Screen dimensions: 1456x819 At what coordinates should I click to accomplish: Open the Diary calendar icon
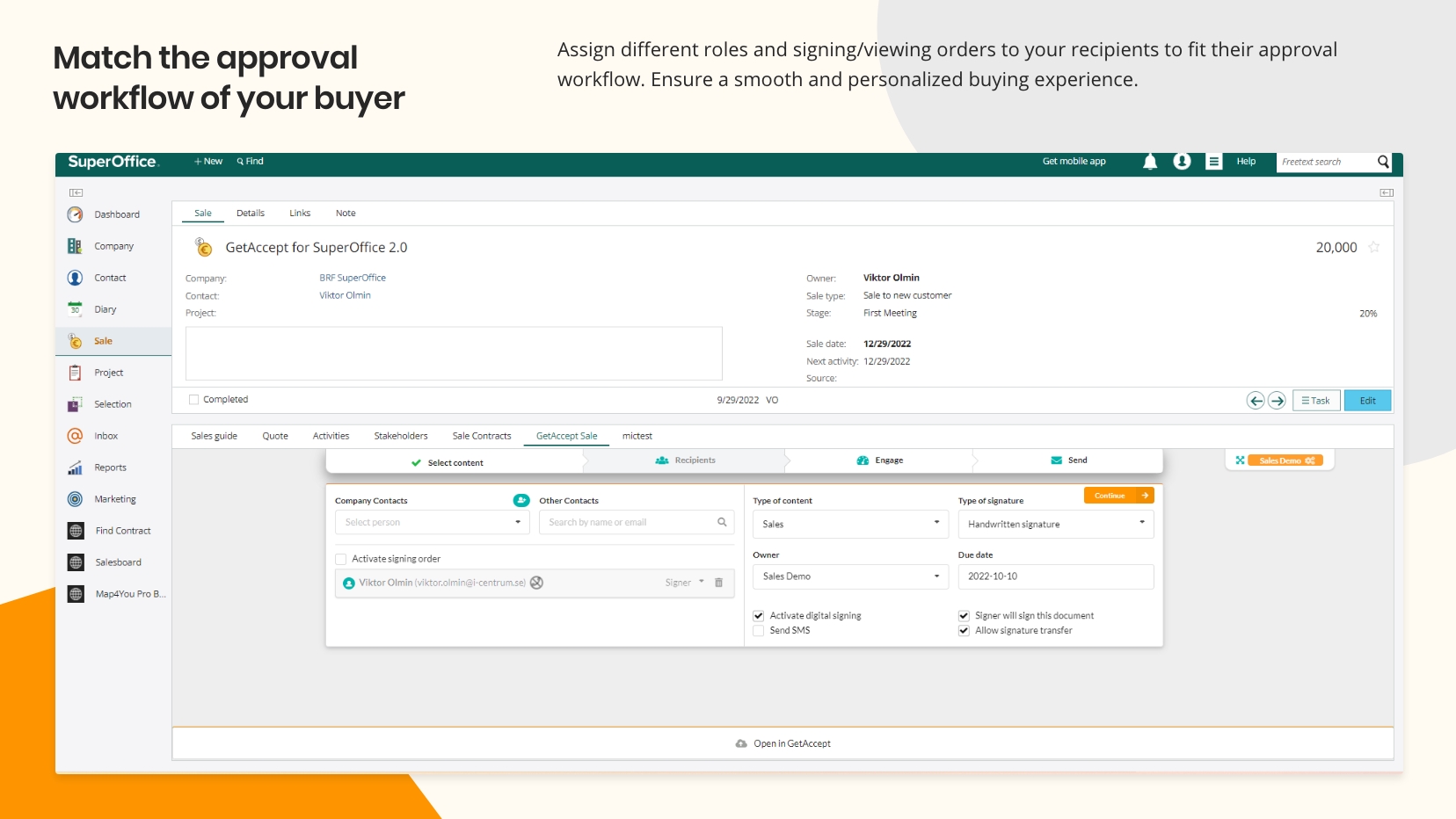(76, 309)
